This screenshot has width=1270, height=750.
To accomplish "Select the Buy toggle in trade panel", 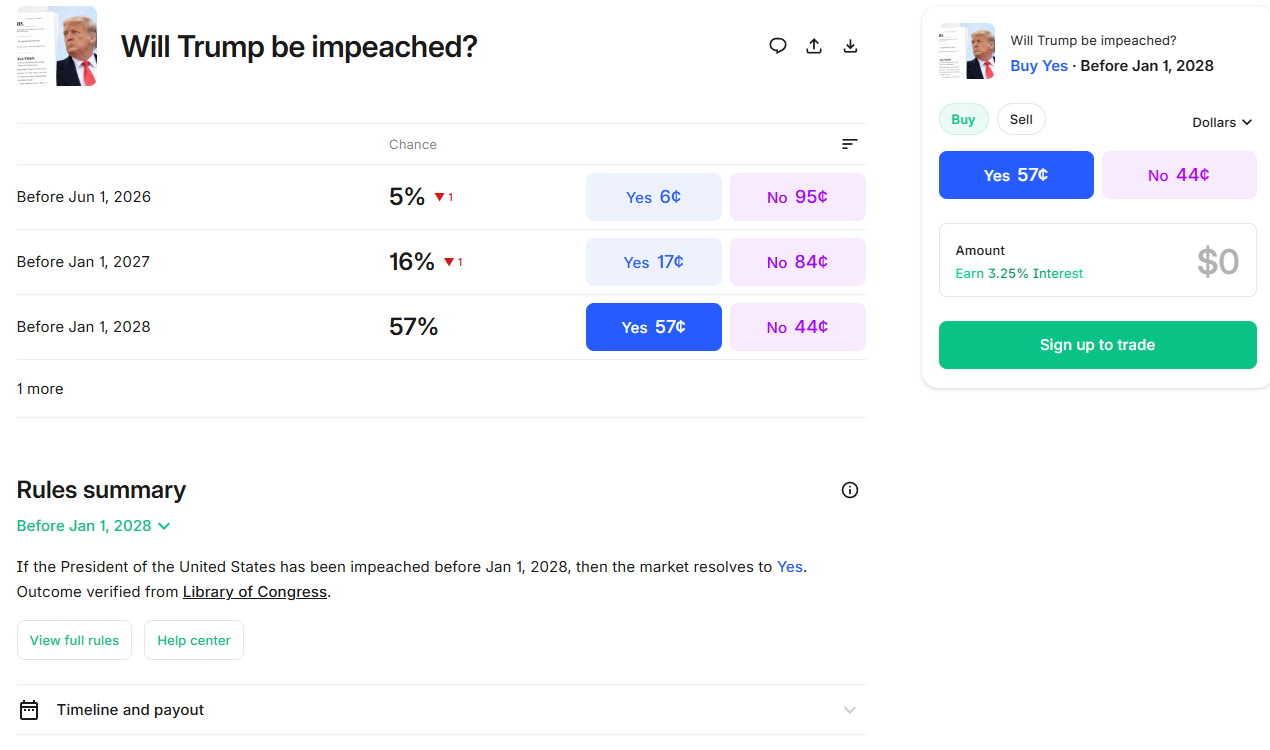I will click(x=963, y=120).
